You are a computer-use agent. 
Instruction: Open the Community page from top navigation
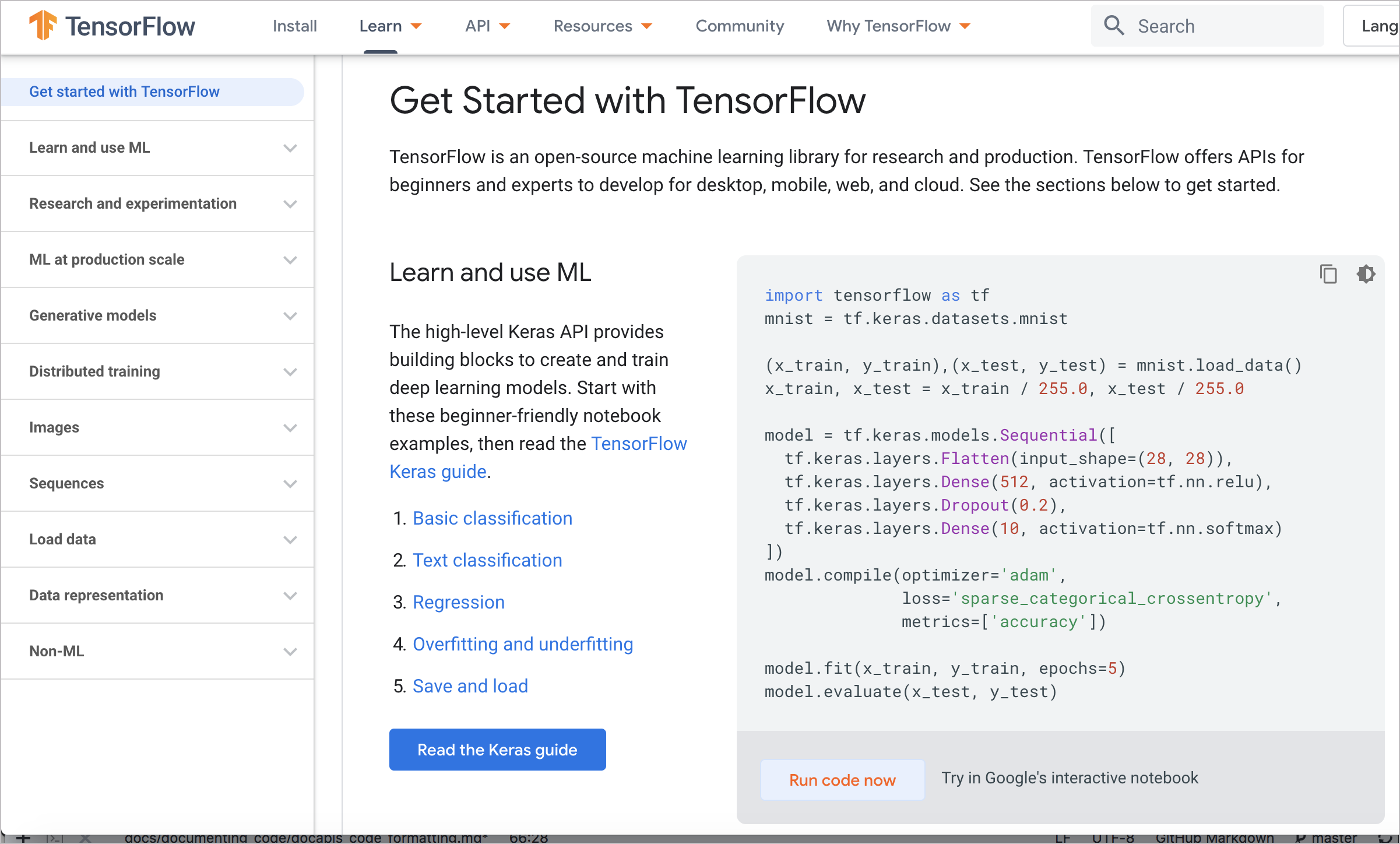[x=740, y=26]
